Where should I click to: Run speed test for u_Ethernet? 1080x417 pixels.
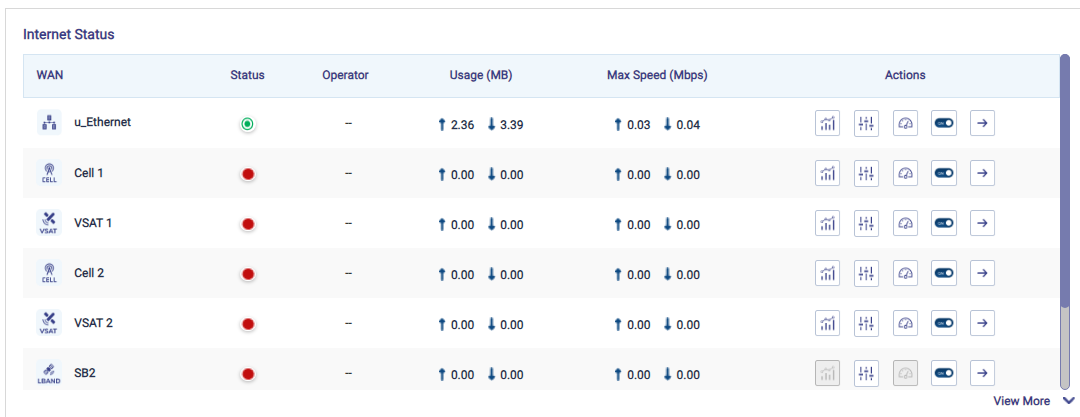[905, 124]
